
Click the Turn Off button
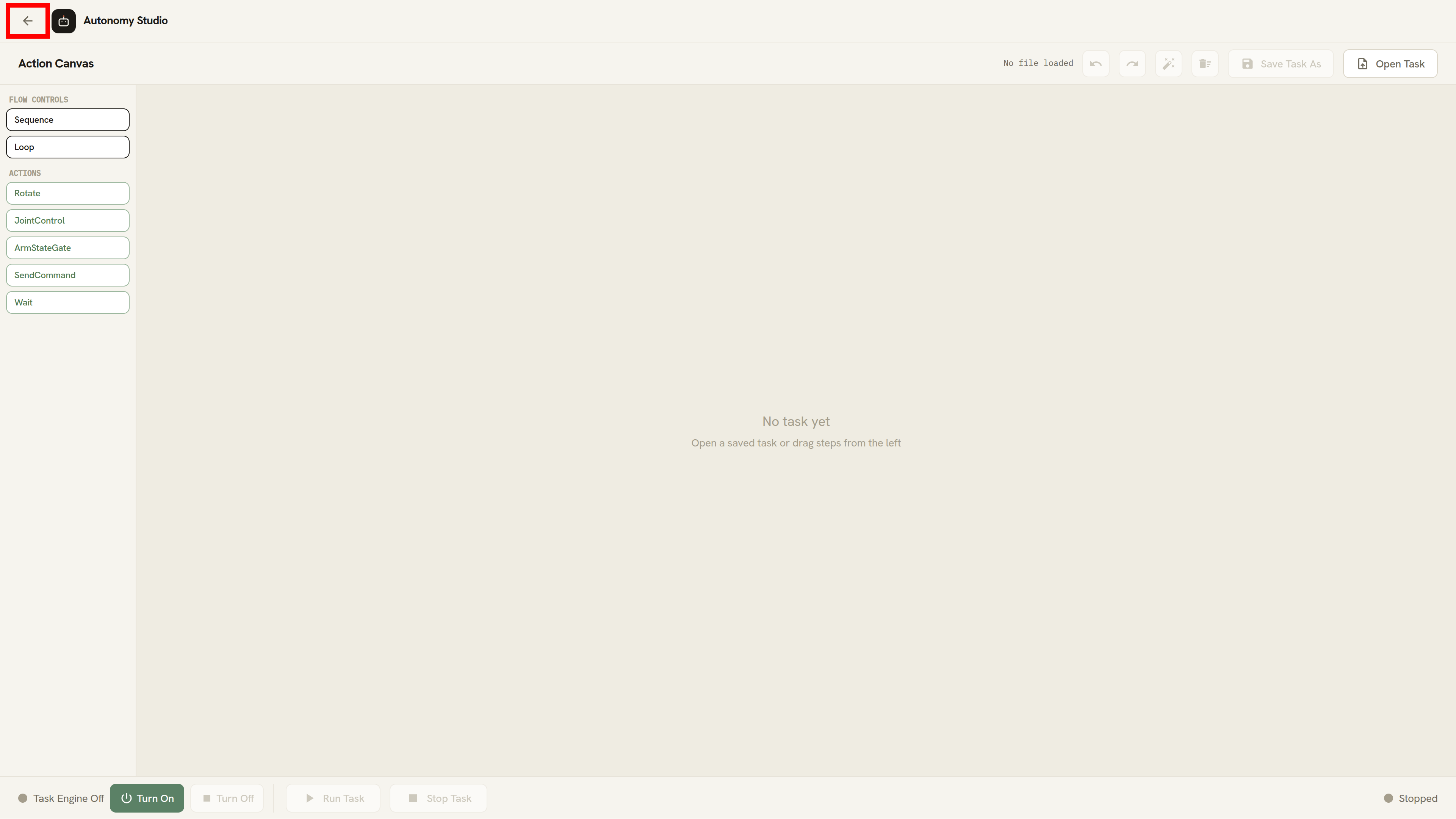pos(227,798)
